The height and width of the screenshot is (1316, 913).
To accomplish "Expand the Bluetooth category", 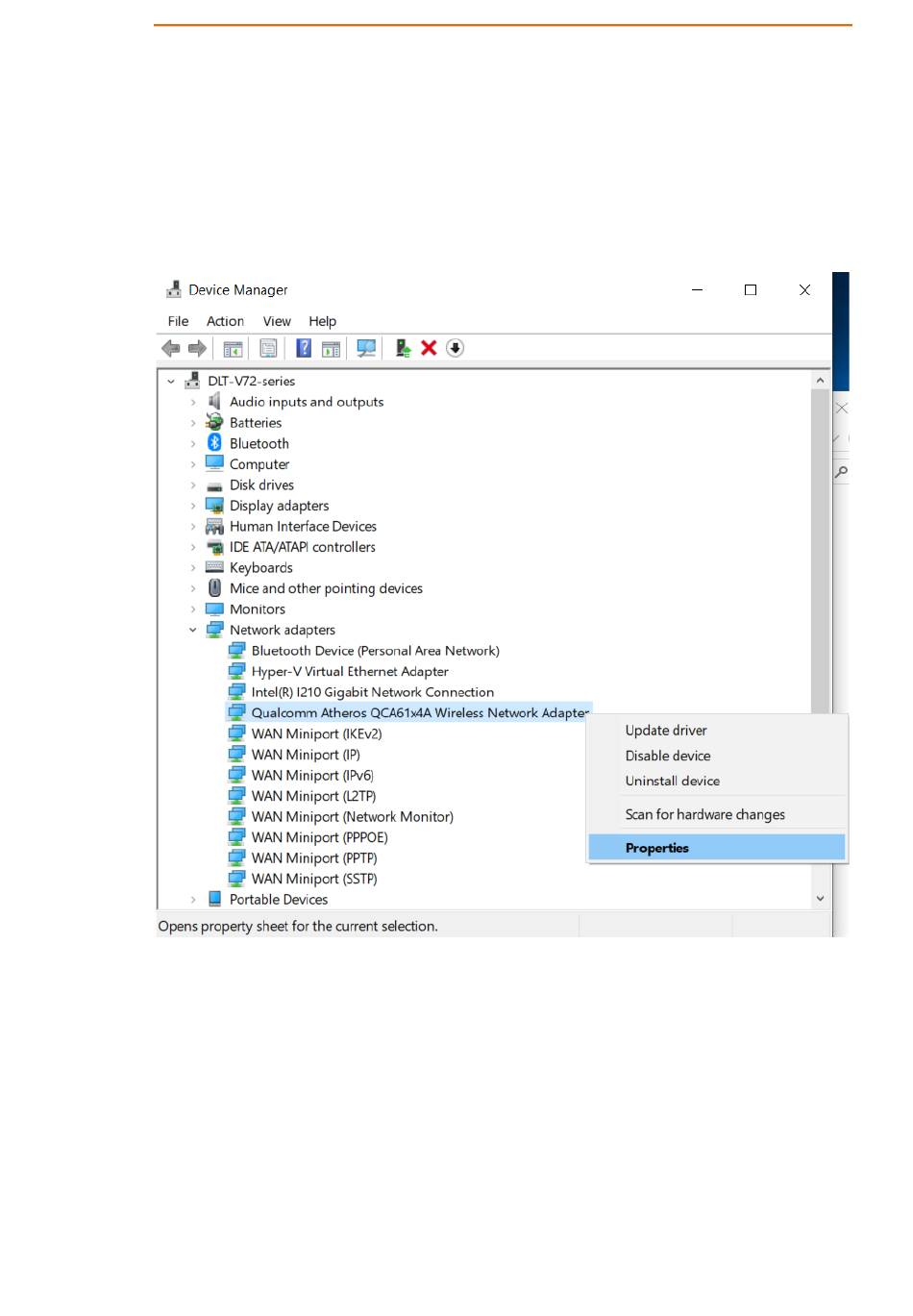I will pyautogui.click(x=193, y=444).
